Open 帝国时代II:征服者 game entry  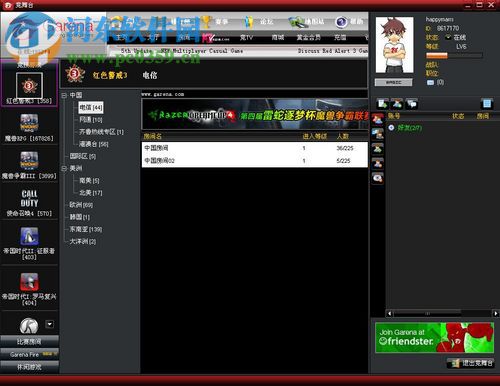point(29,243)
